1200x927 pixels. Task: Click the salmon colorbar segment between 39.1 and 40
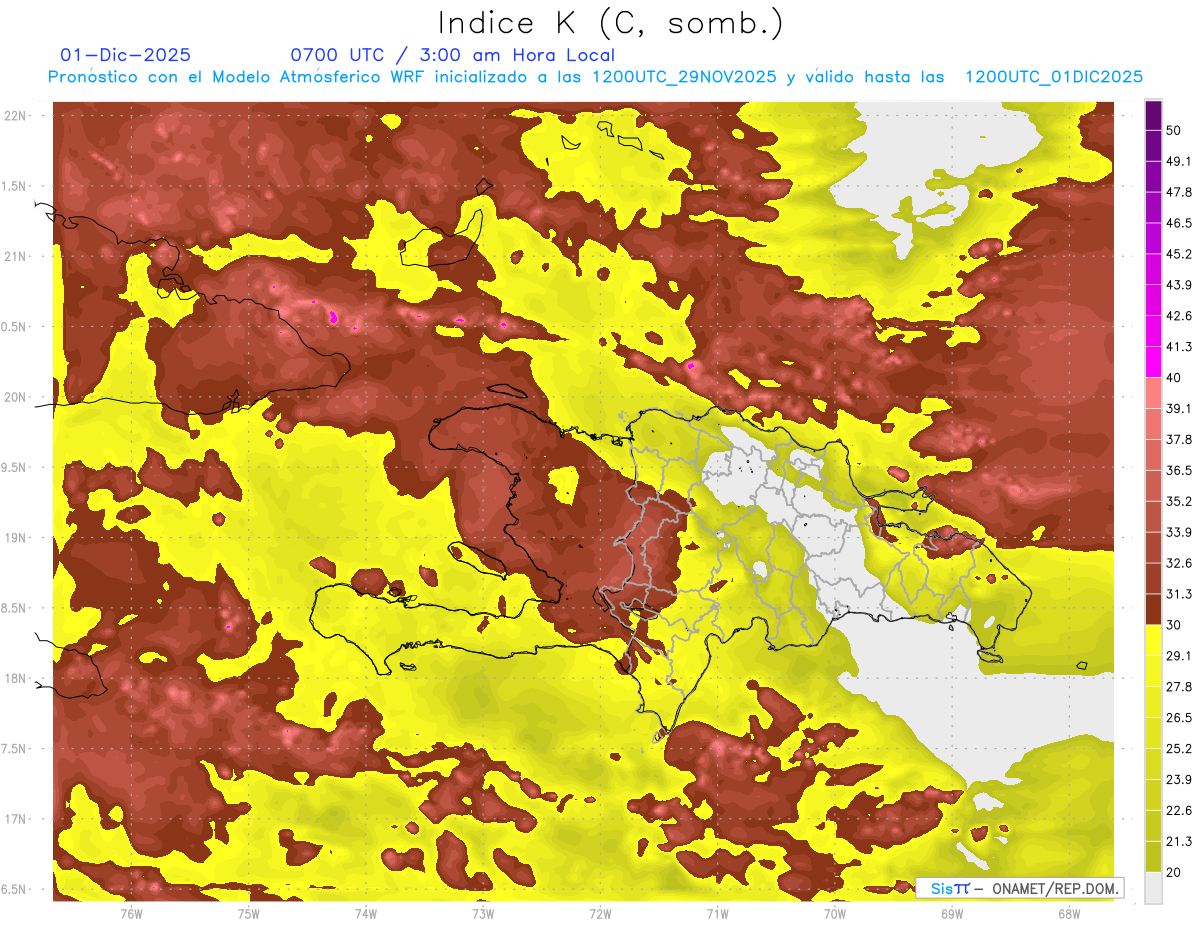[x=1153, y=393]
